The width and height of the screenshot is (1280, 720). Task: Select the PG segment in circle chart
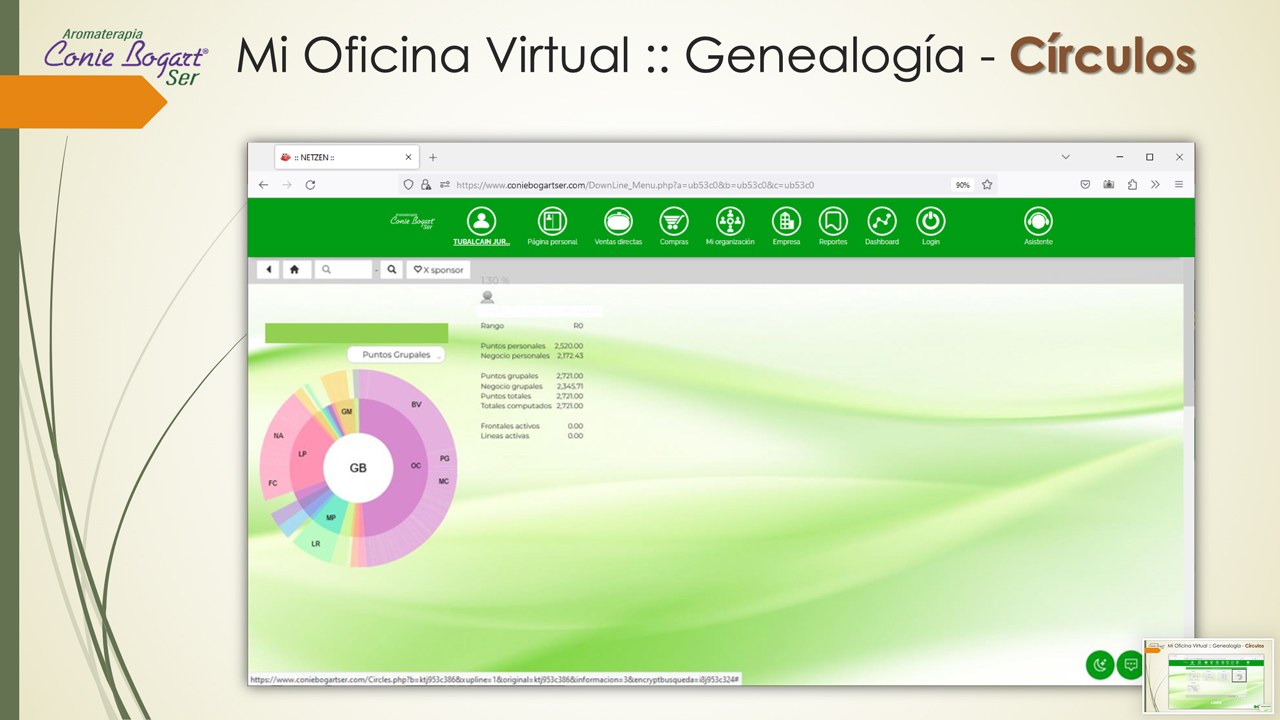444,458
